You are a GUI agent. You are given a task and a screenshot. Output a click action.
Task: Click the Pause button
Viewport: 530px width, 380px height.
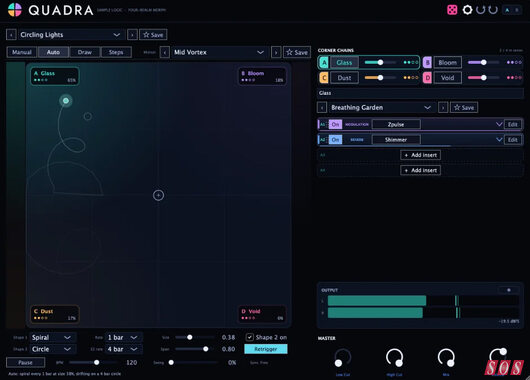pyautogui.click(x=25, y=362)
